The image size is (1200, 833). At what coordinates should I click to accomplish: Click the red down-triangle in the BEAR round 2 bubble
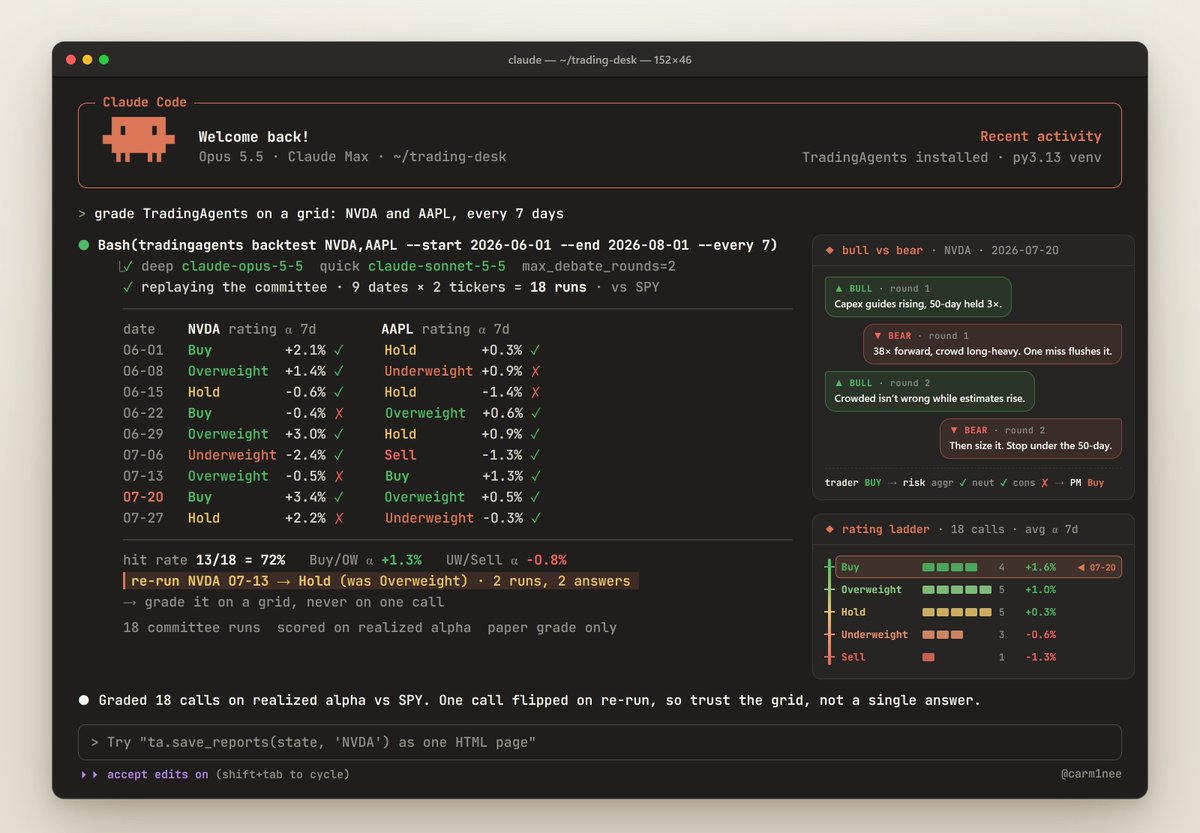pyautogui.click(x=954, y=431)
